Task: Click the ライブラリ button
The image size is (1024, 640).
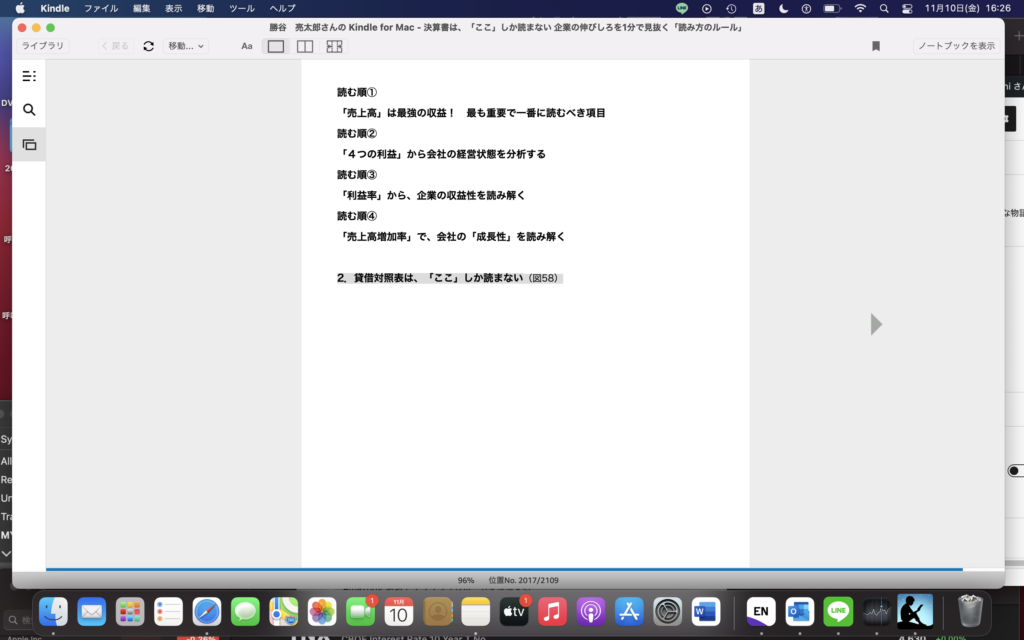Action: tap(43, 46)
